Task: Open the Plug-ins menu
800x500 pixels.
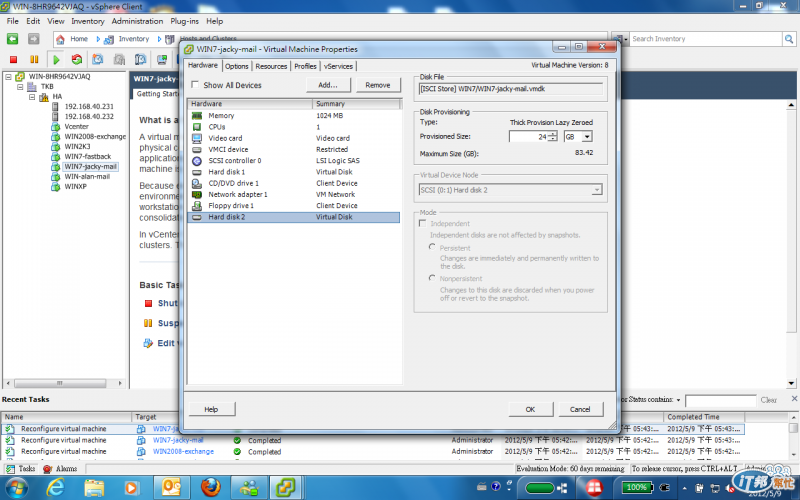Action: click(185, 21)
